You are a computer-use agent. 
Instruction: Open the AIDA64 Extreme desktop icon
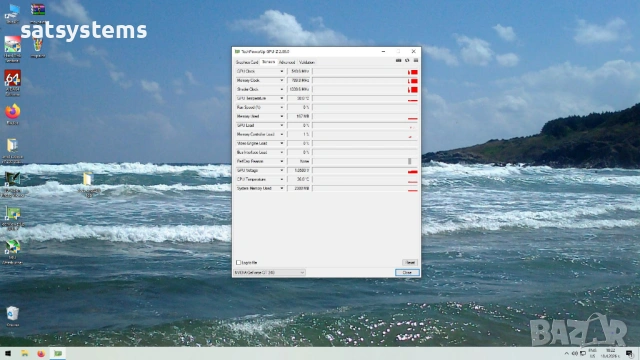point(12,83)
